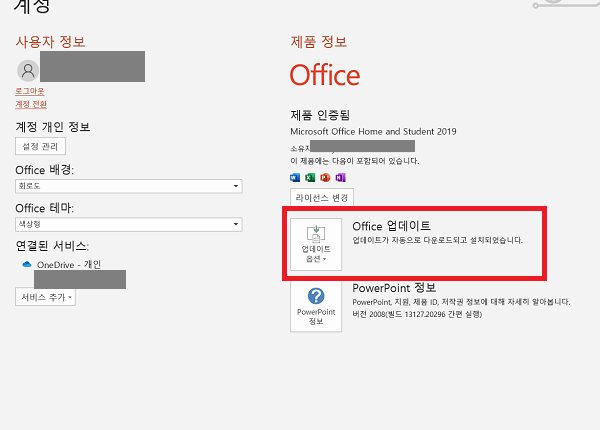Open the 서비스 추가 dropdown button
The height and width of the screenshot is (430, 600).
pyautogui.click(x=46, y=297)
